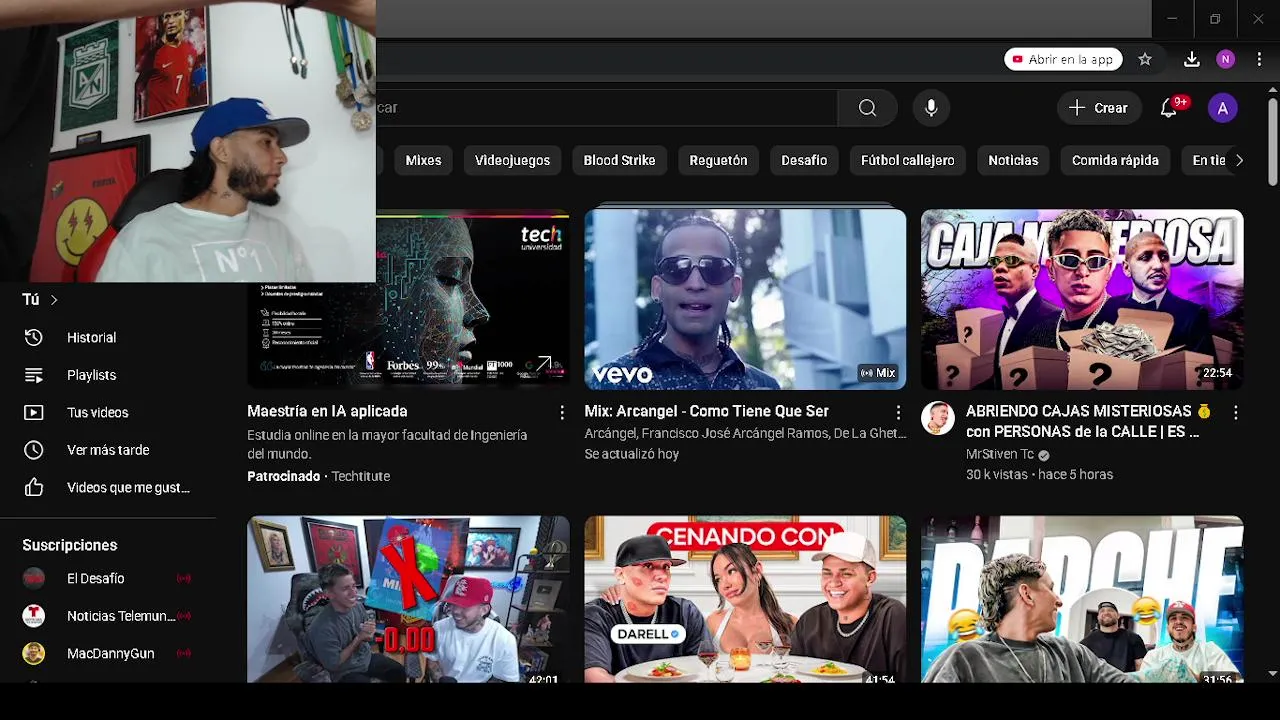
Task: Activate voice search microphone
Action: pos(931,108)
